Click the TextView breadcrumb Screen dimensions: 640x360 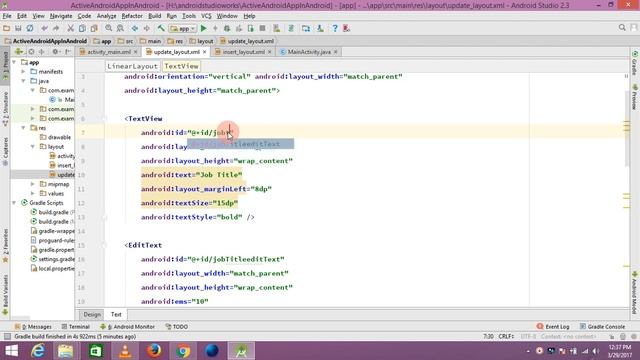click(x=181, y=66)
